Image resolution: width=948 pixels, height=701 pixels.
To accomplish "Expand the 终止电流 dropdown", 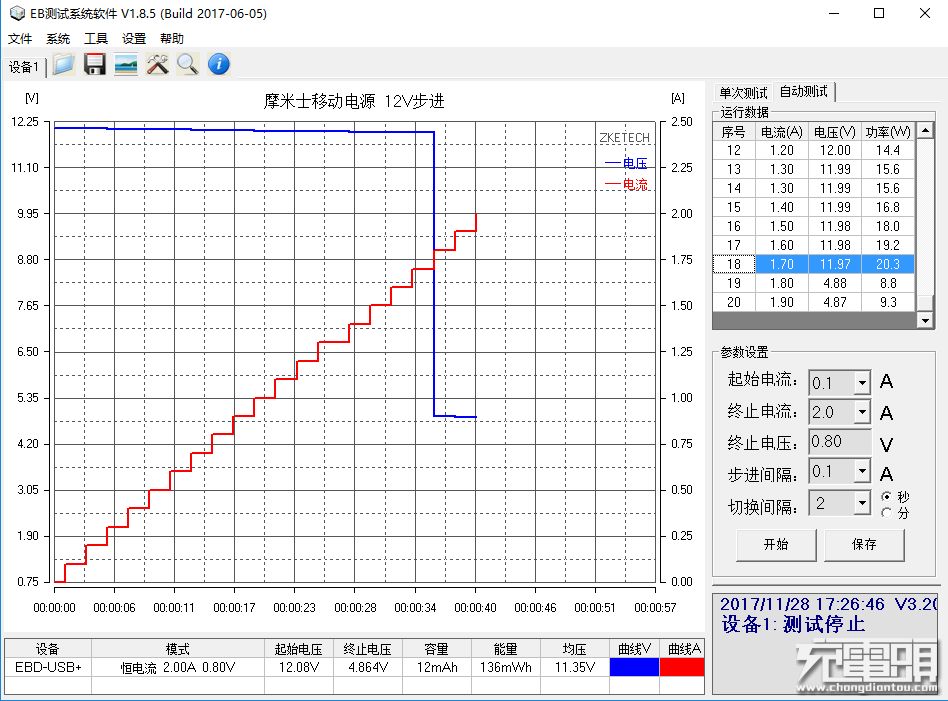I will coord(862,412).
